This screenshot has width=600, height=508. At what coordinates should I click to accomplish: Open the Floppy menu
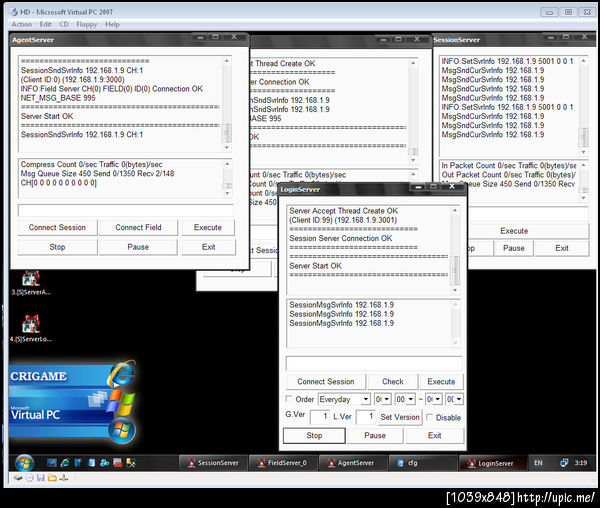click(x=86, y=24)
